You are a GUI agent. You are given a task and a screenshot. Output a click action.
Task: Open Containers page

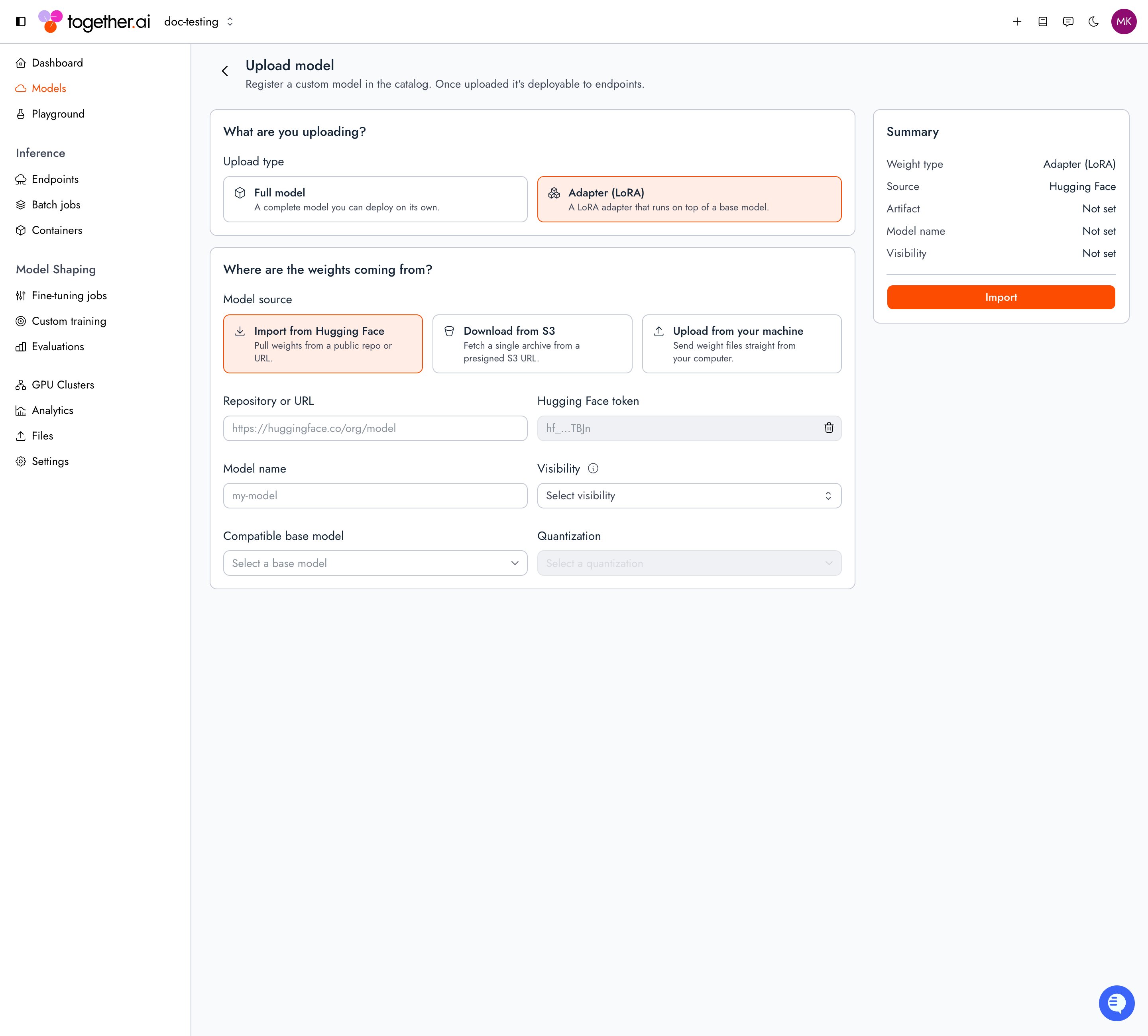tap(49, 231)
